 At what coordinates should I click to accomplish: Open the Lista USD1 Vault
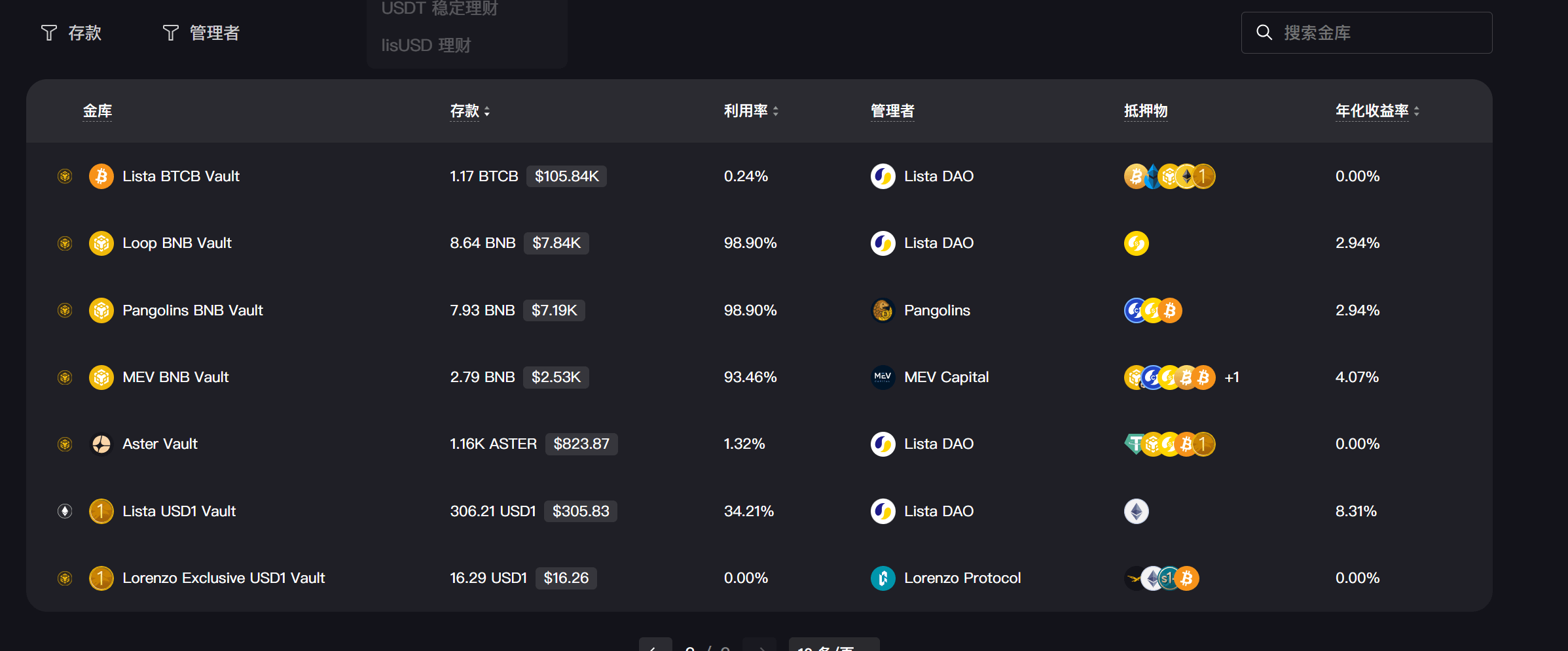179,511
